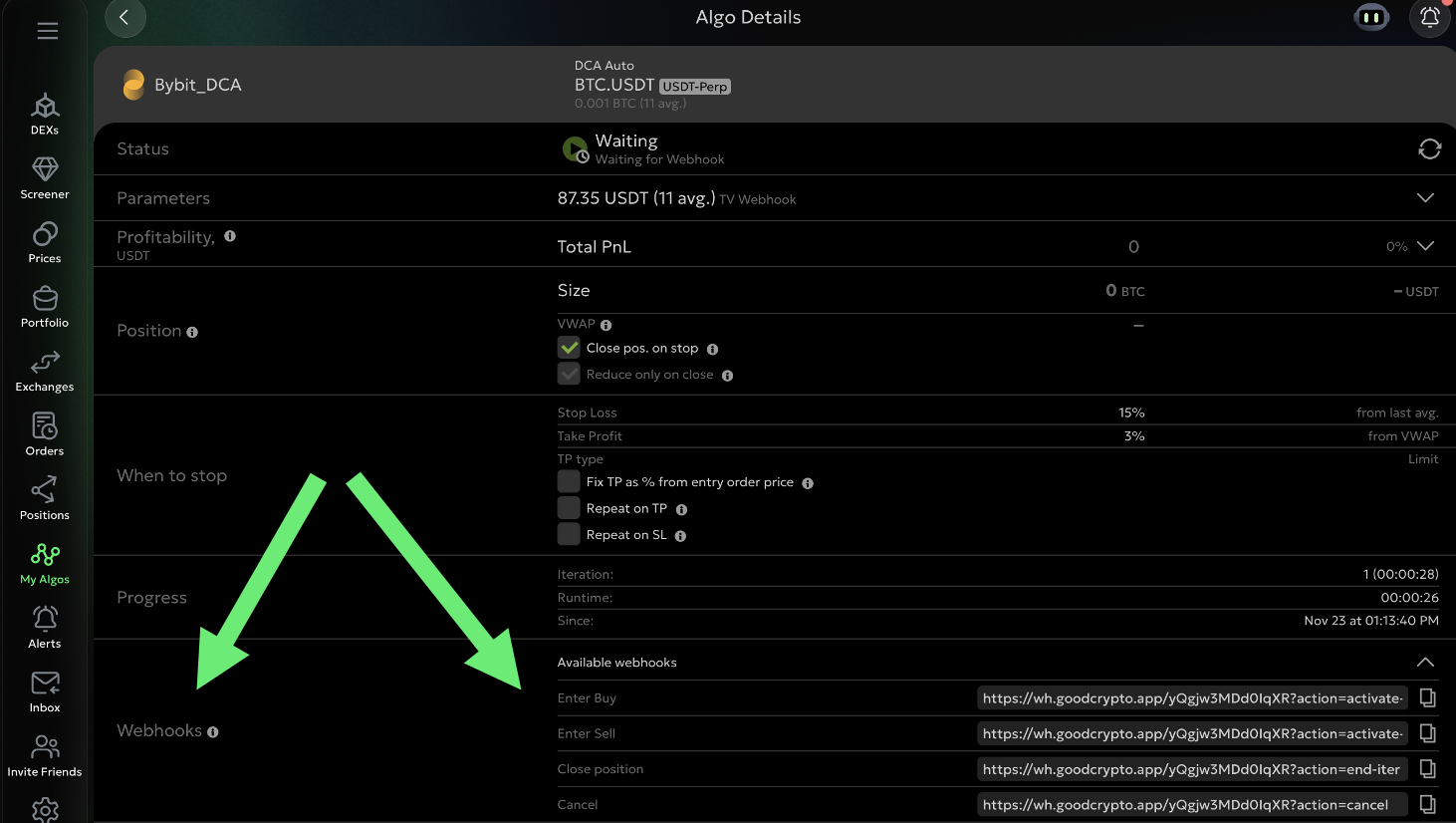This screenshot has width=1456, height=823.
Task: Select the Enter Sell webhook URL field
Action: coord(1191,733)
